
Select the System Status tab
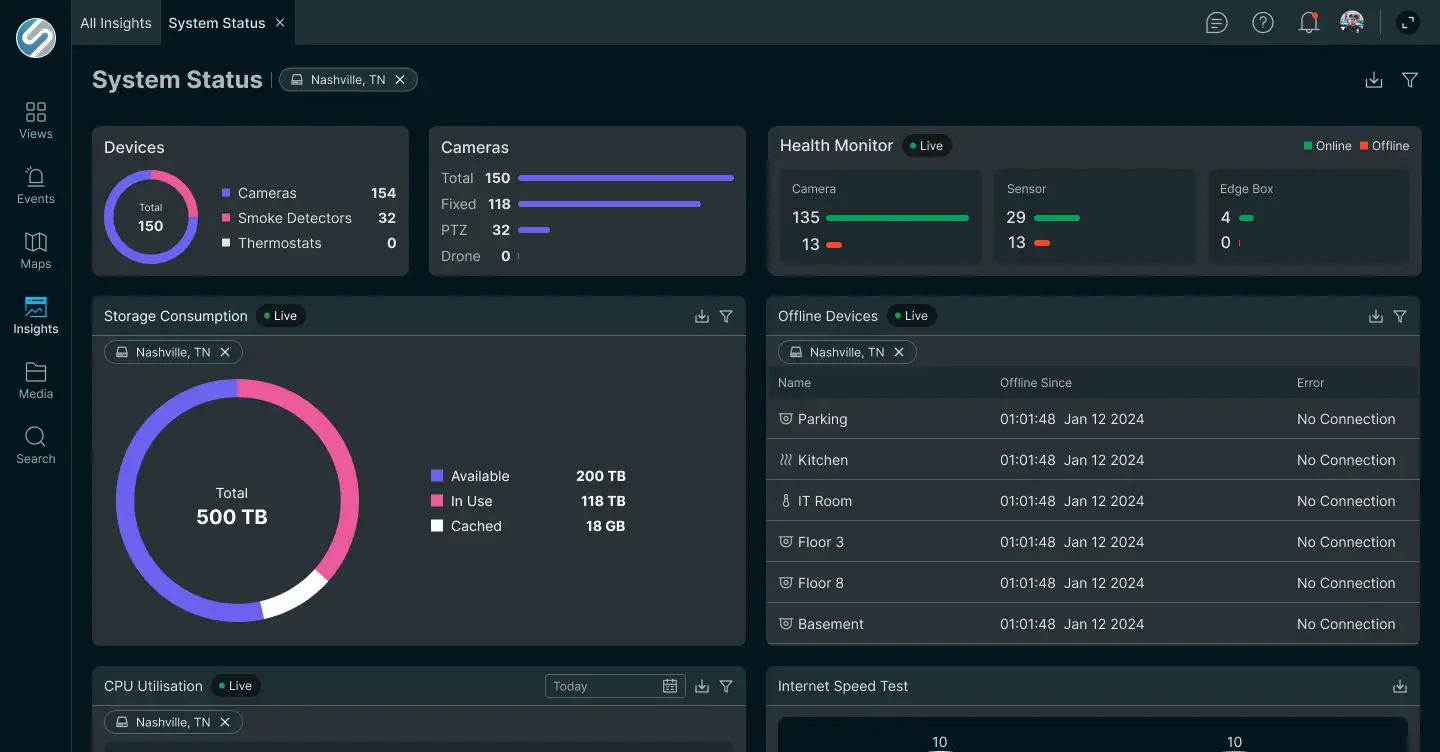tap(217, 23)
